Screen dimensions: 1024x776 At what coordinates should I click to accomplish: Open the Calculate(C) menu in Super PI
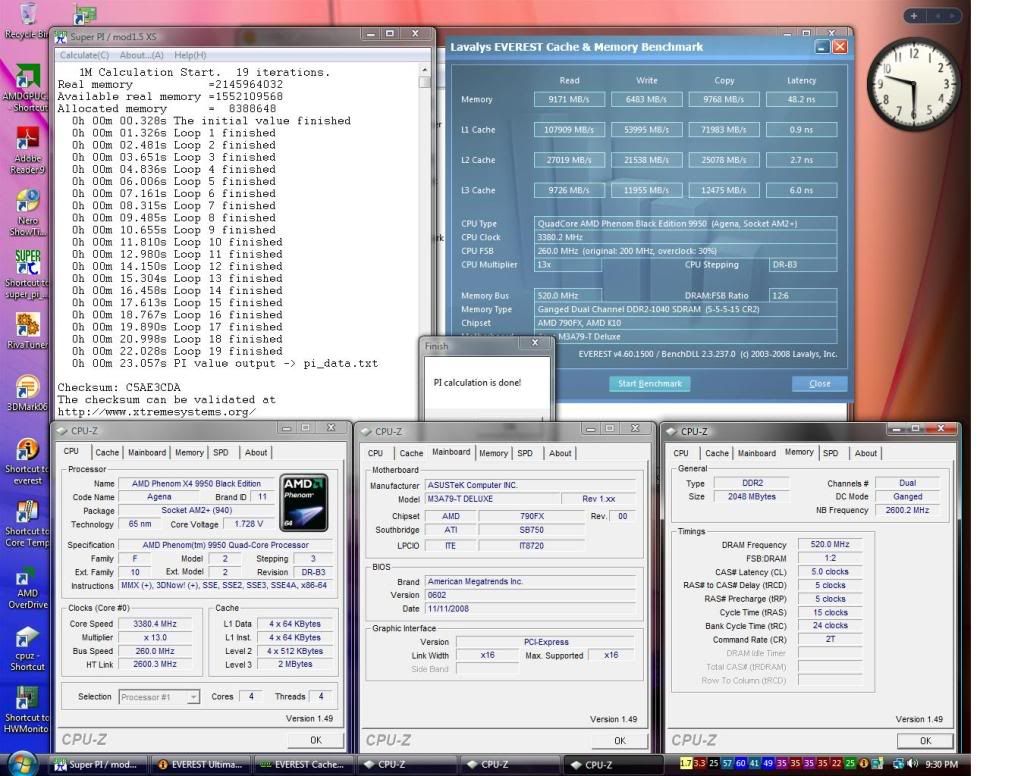coord(84,56)
